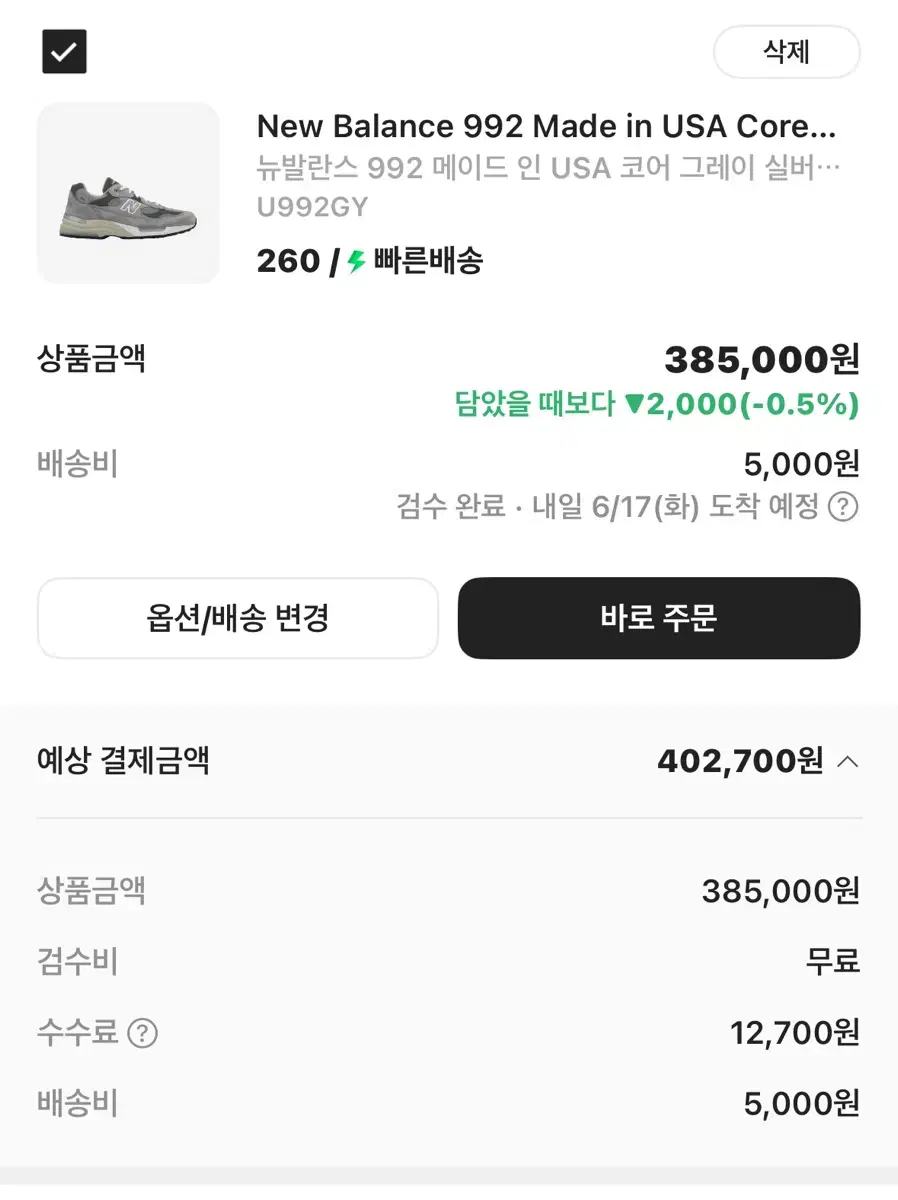The width and height of the screenshot is (898, 1200).
Task: Click the 385,000원 bold product price
Action: [x=761, y=360]
